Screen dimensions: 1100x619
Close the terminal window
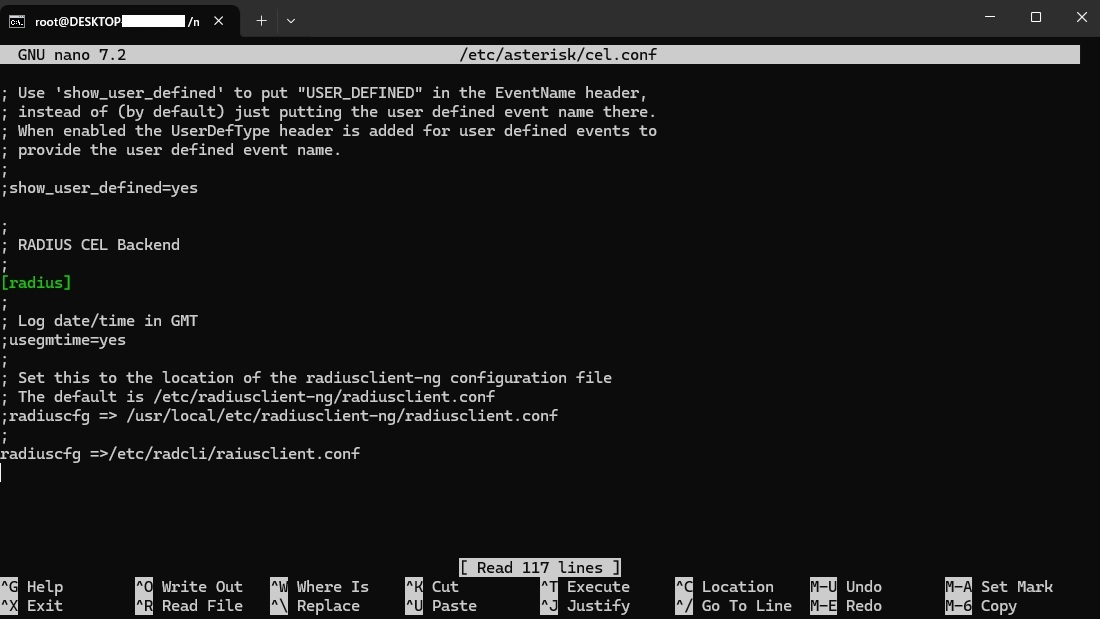tap(1081, 17)
